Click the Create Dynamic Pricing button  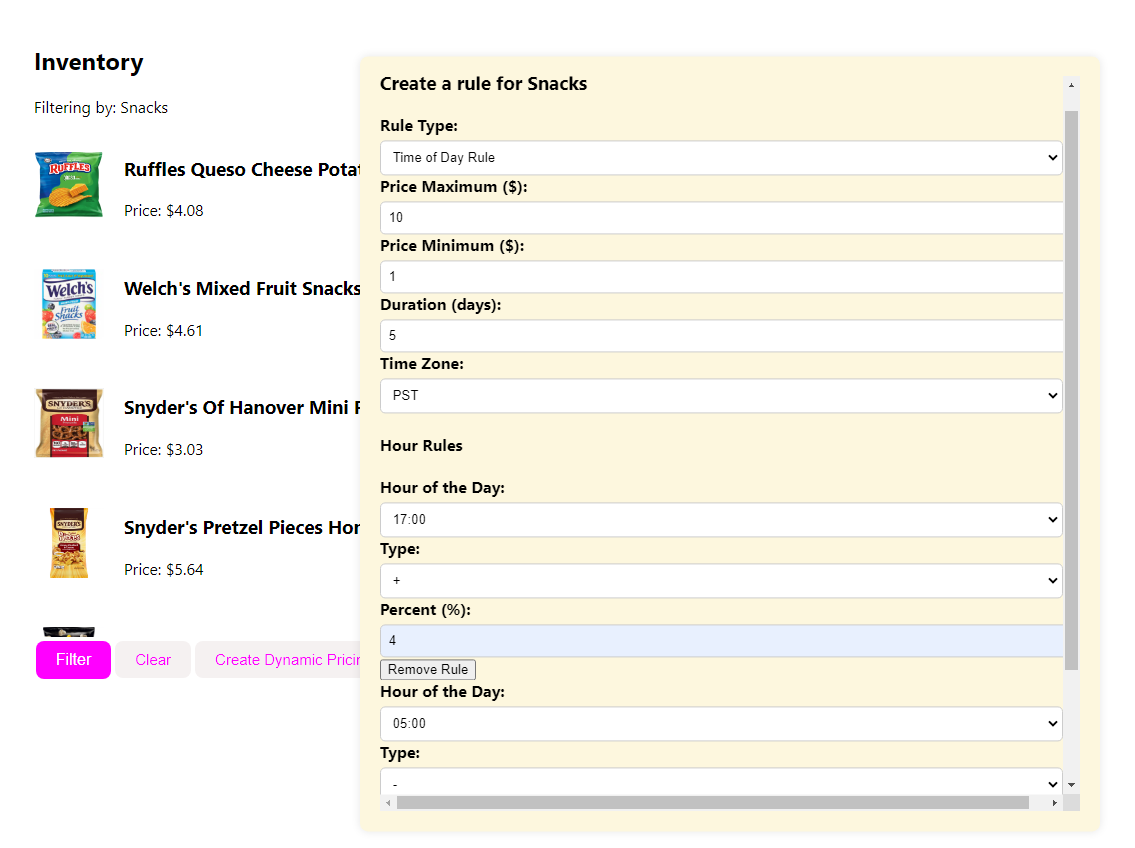pos(278,660)
